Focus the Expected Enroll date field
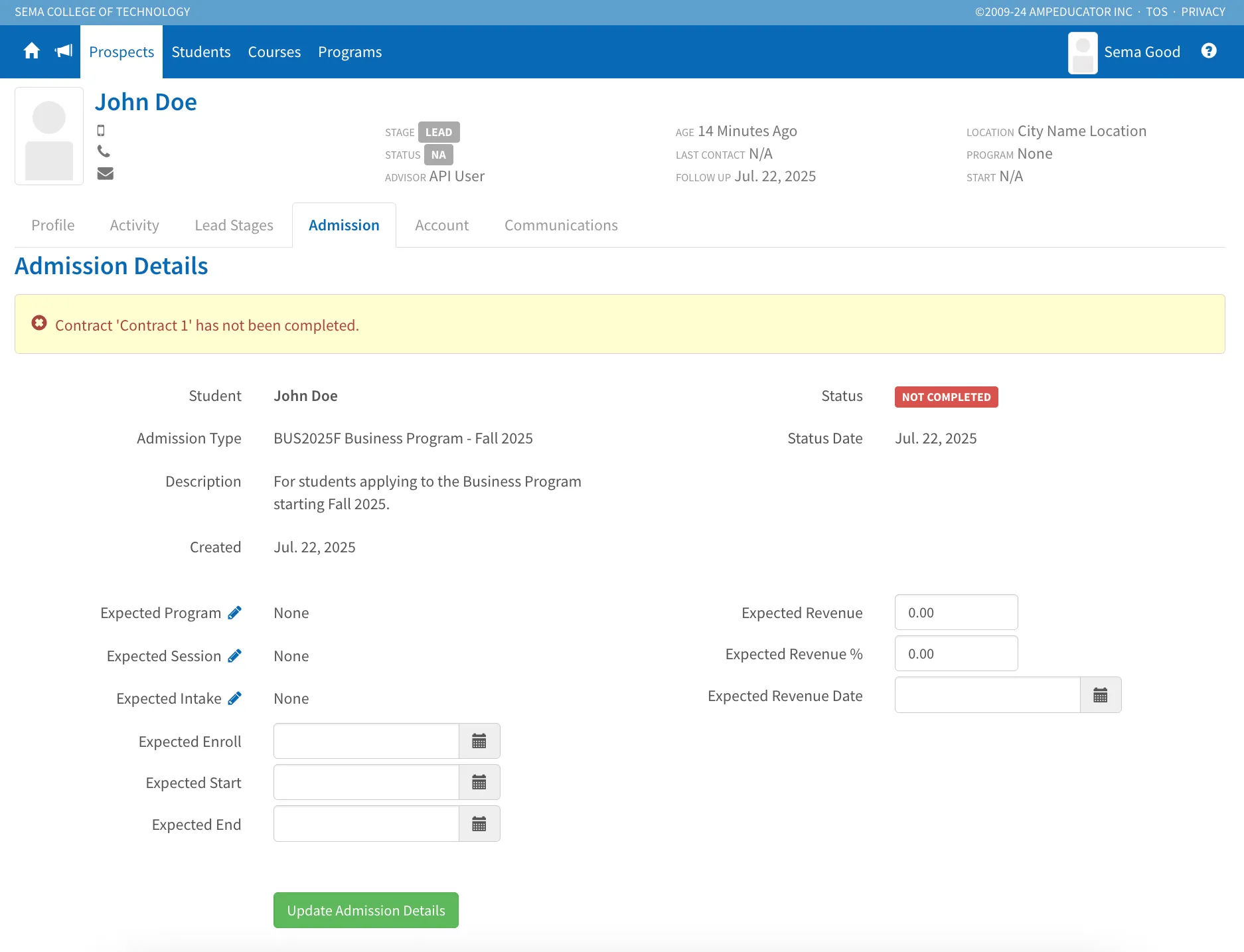 (366, 741)
